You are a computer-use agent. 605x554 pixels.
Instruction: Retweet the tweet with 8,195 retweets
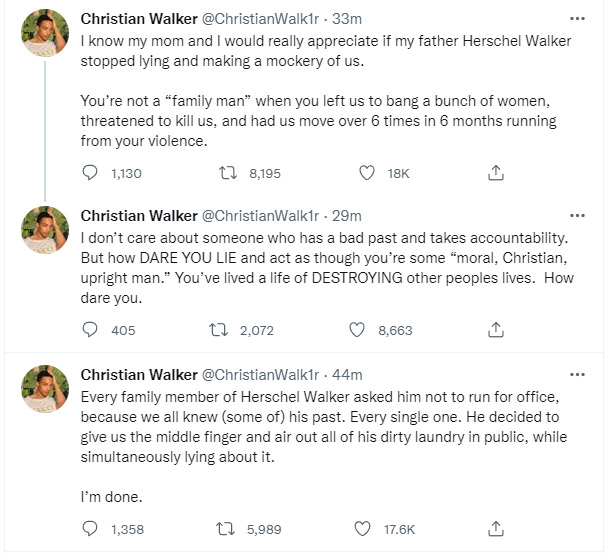[x=228, y=173]
